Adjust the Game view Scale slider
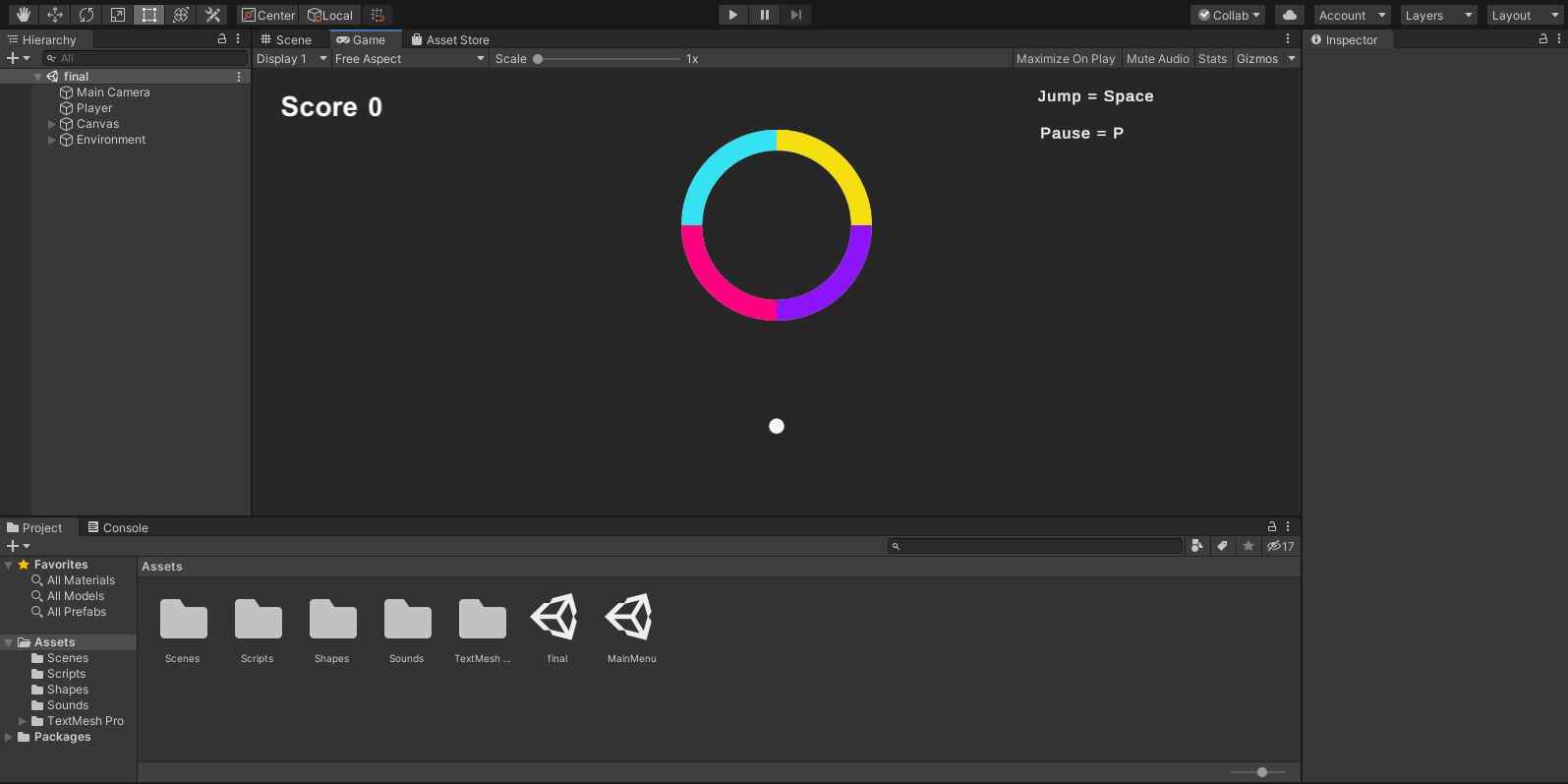 coord(609,59)
